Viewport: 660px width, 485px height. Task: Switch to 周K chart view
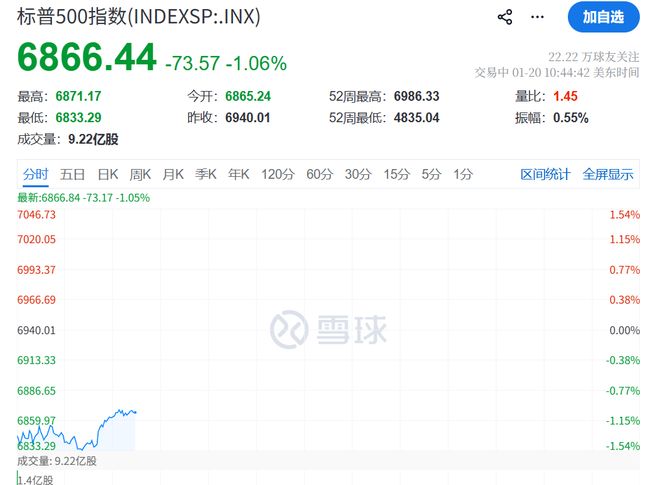pyautogui.click(x=140, y=174)
